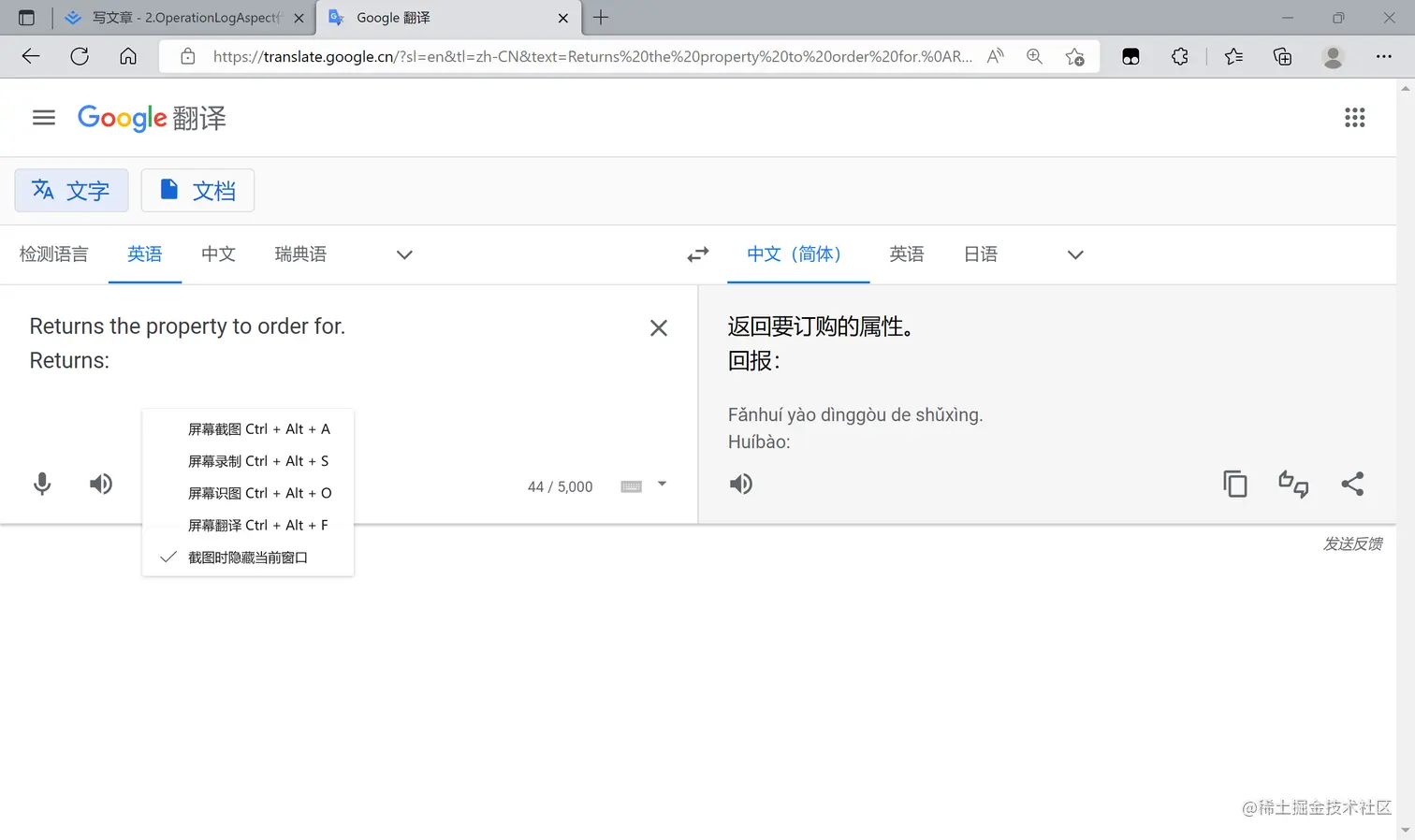The image size is (1415, 840).
Task: Open tab actions menu
Action: coord(26,18)
